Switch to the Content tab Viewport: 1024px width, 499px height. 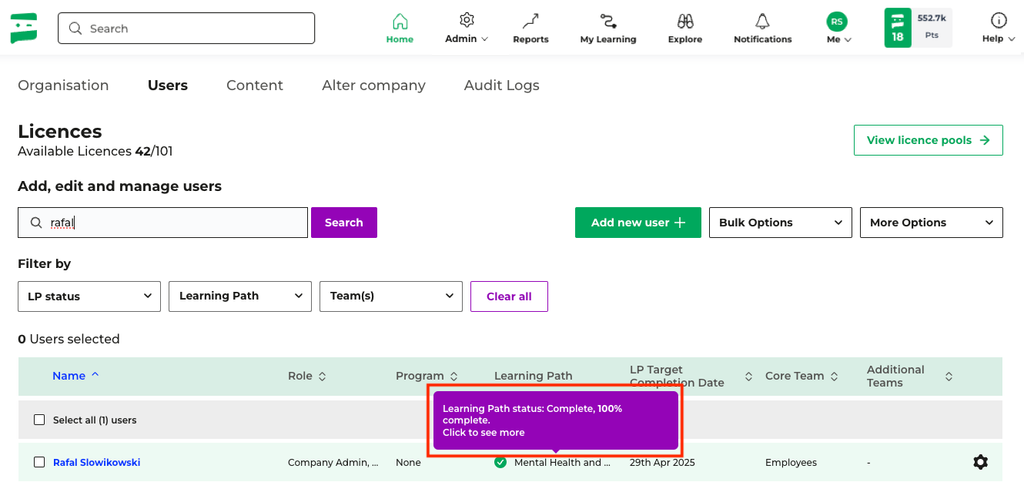(254, 86)
